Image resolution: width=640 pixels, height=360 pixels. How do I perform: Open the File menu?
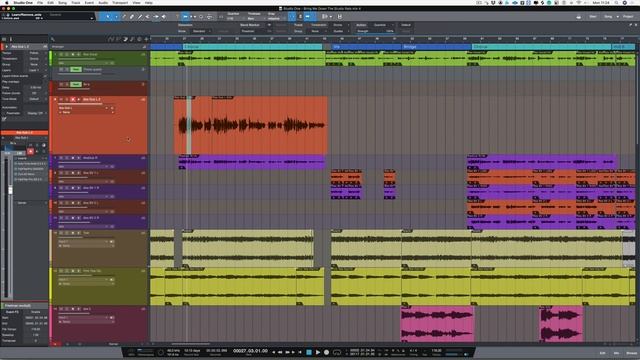(40, 2)
